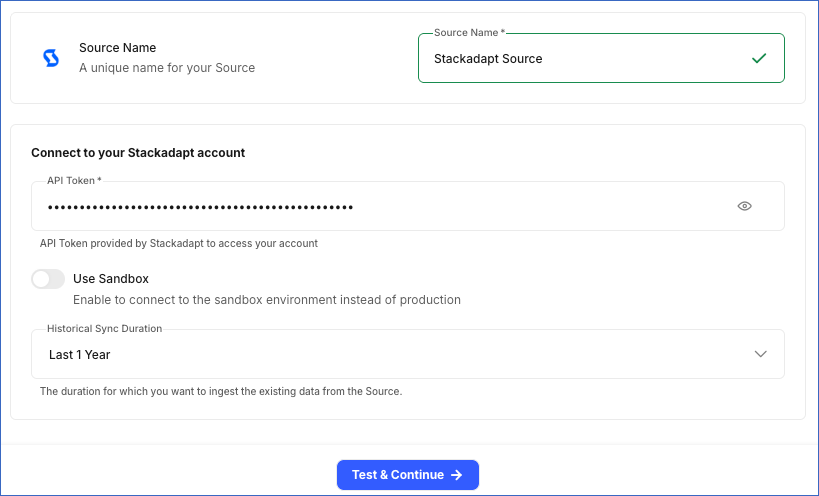Click the Test & Continue button
Viewport: 819px width, 496px height.
tap(408, 475)
